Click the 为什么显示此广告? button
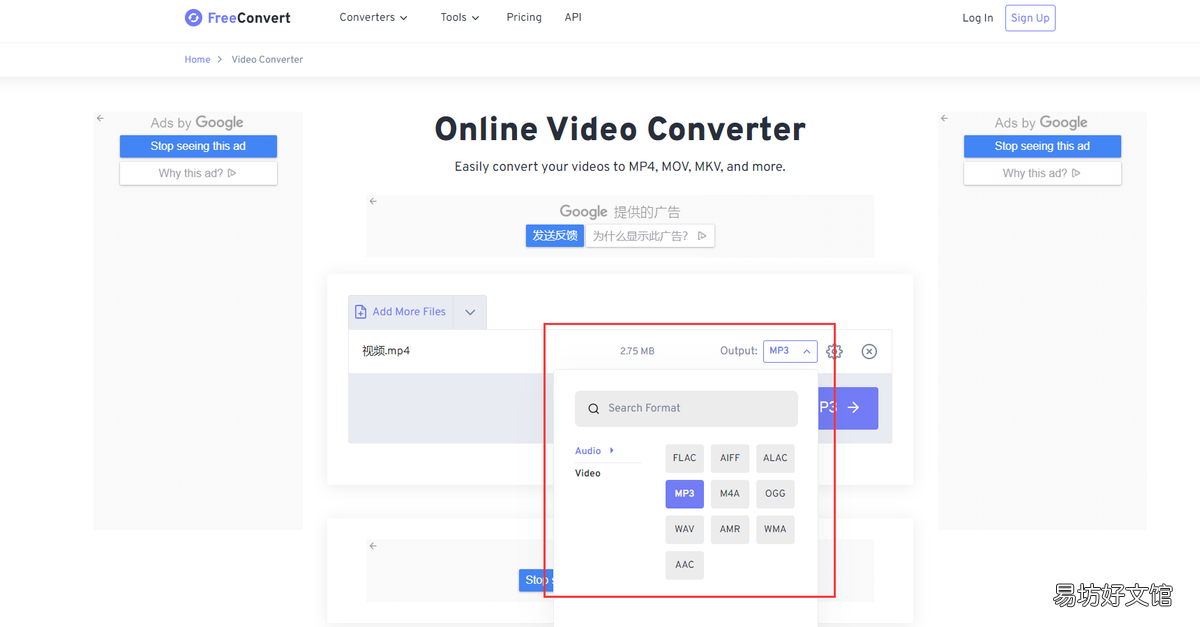The image size is (1200, 627). 650,236
